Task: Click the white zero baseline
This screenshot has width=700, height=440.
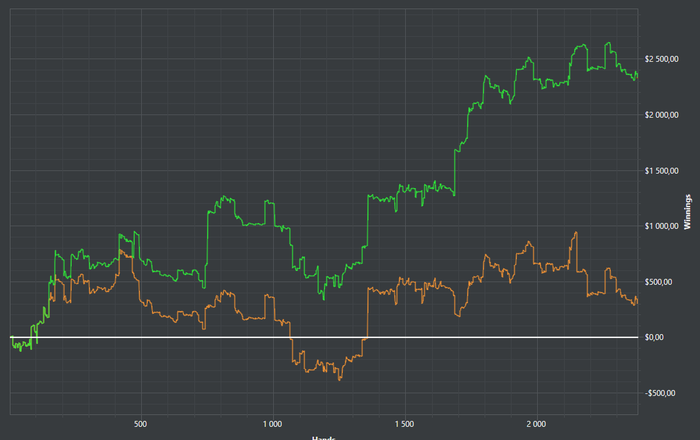Action: click(x=324, y=337)
